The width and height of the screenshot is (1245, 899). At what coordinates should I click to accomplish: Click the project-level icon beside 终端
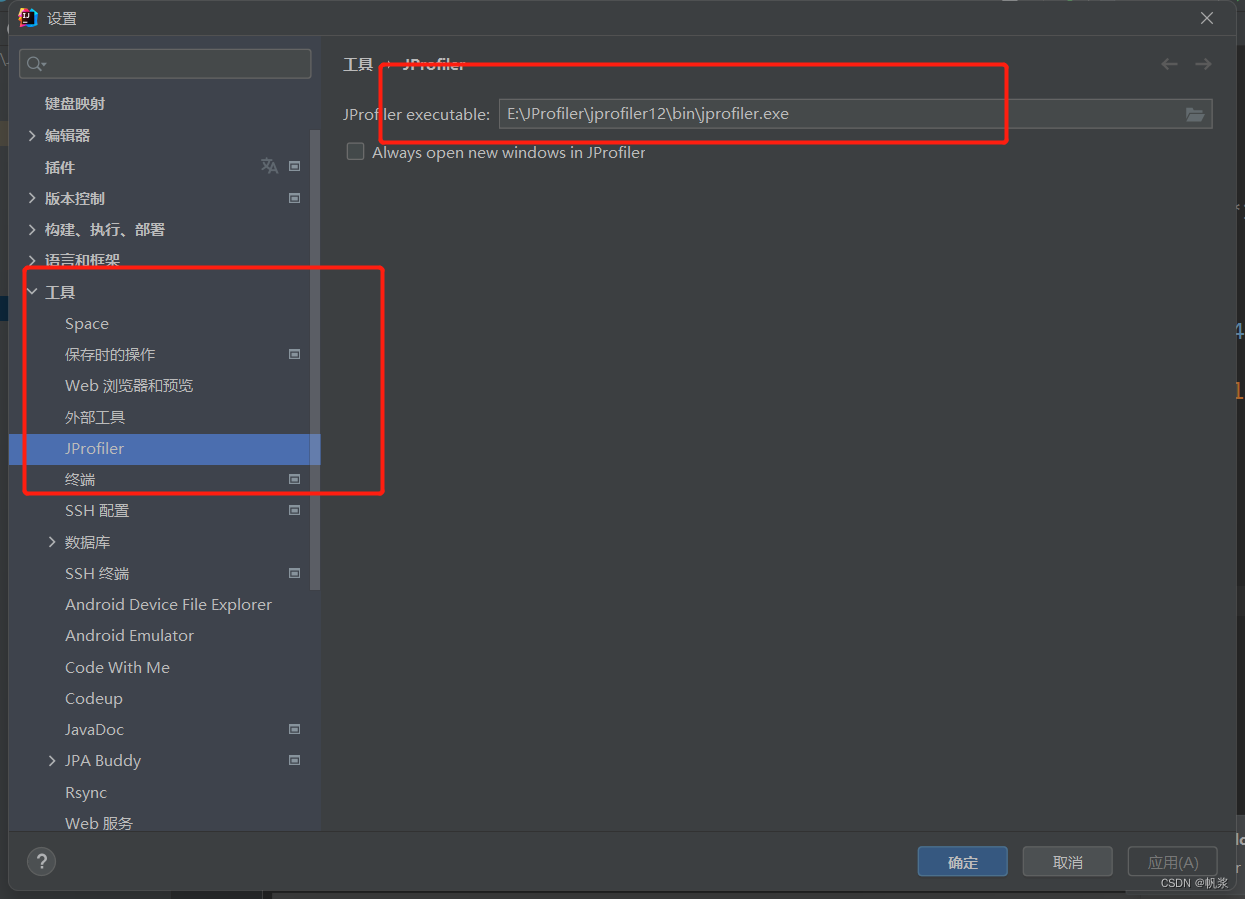[295, 479]
